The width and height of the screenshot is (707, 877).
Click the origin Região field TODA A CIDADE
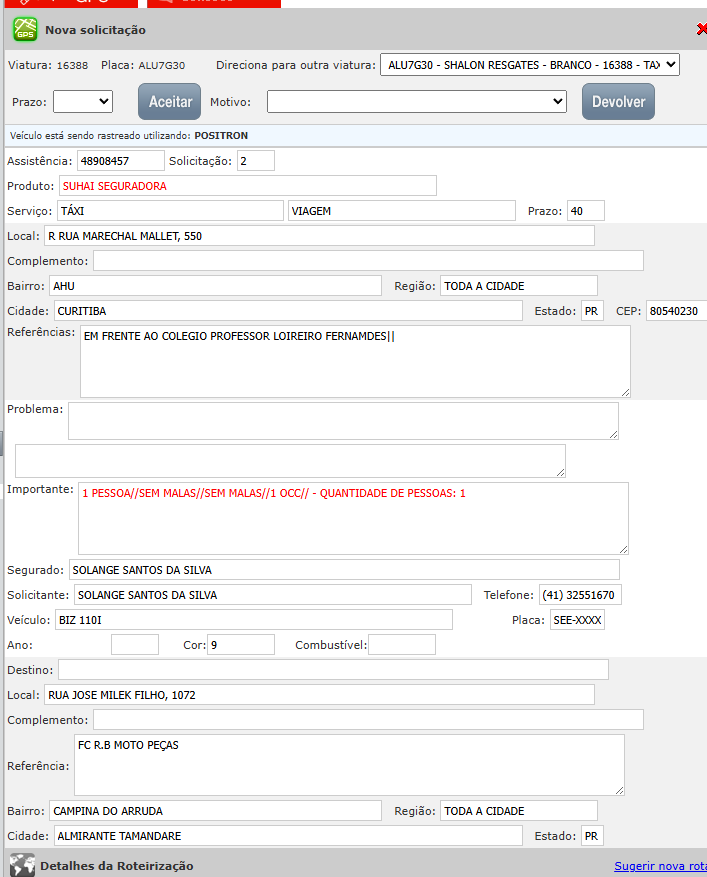[519, 286]
